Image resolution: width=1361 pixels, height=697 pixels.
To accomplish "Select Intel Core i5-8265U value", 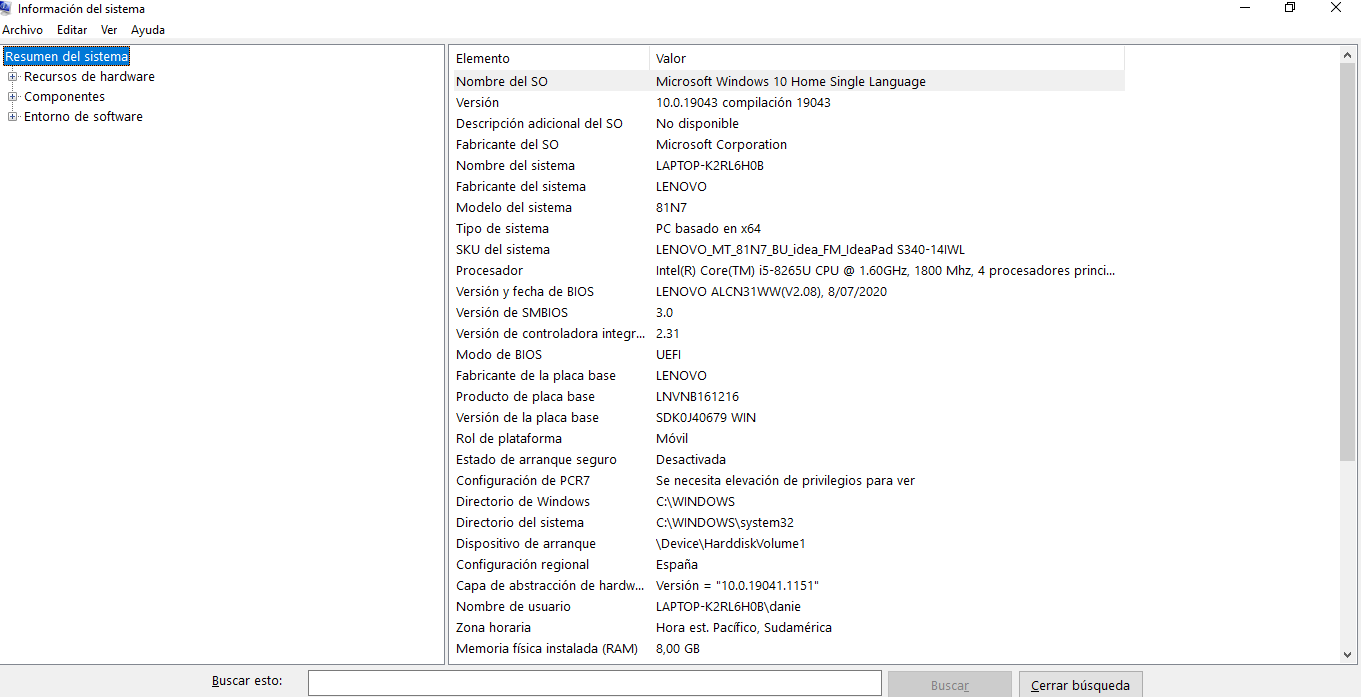I will pos(885,271).
